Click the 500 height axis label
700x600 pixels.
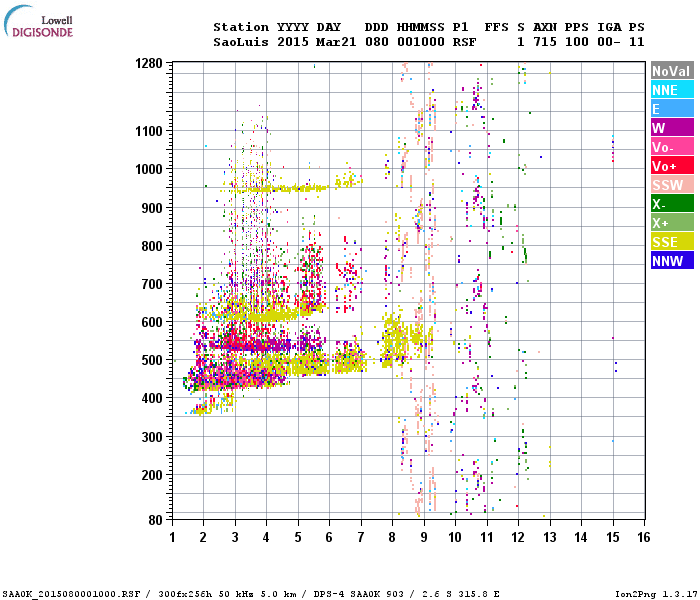pos(152,360)
